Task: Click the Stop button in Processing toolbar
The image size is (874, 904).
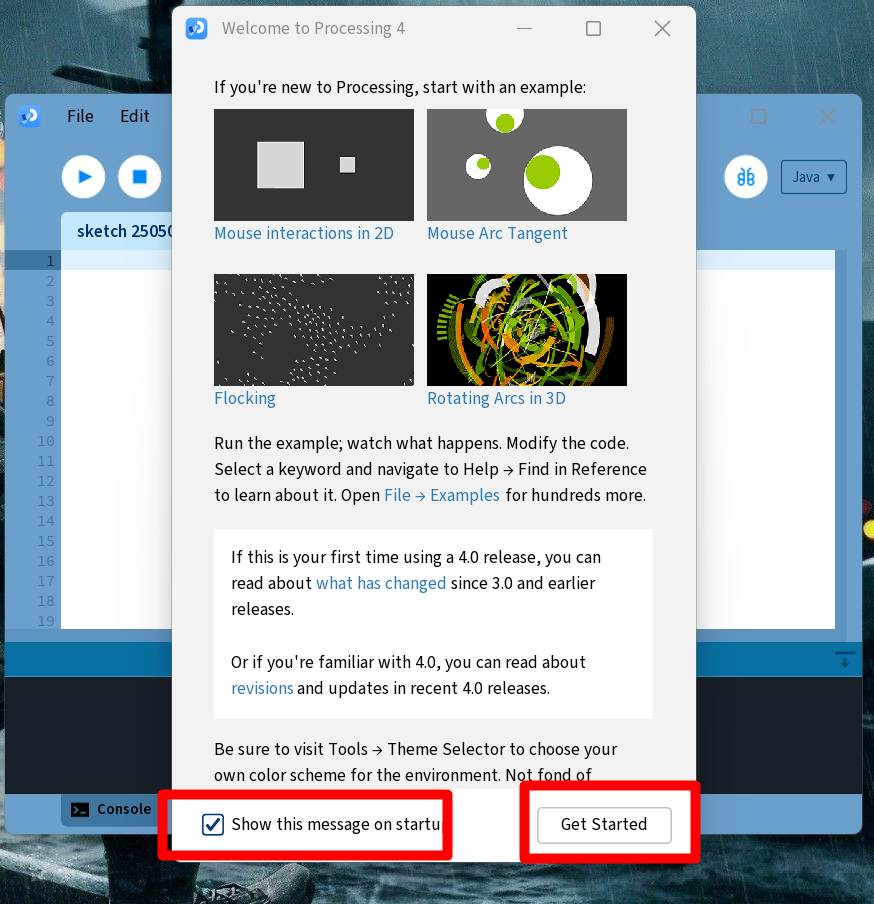Action: tap(140, 176)
